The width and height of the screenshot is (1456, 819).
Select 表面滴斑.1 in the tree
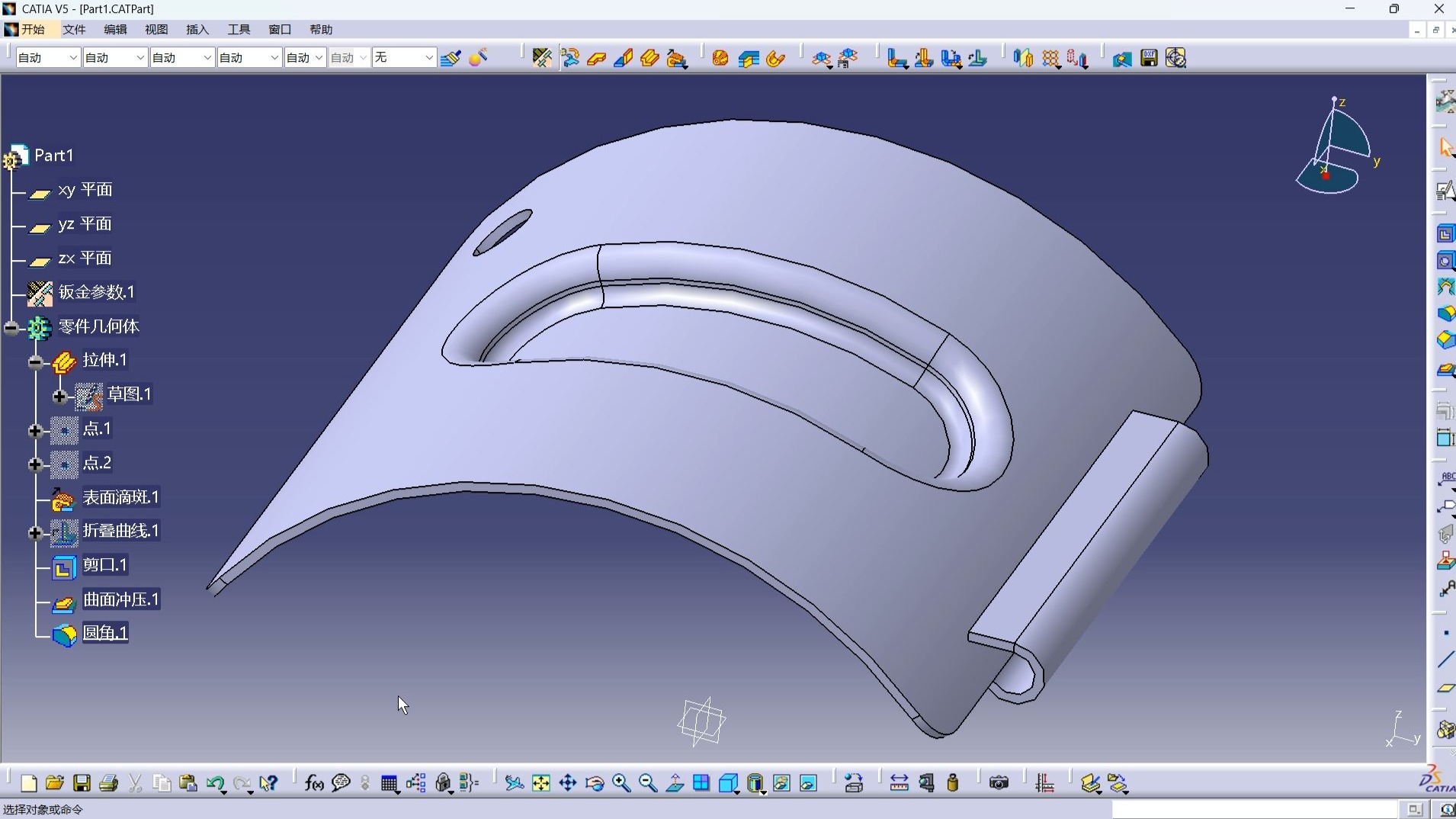[120, 497]
